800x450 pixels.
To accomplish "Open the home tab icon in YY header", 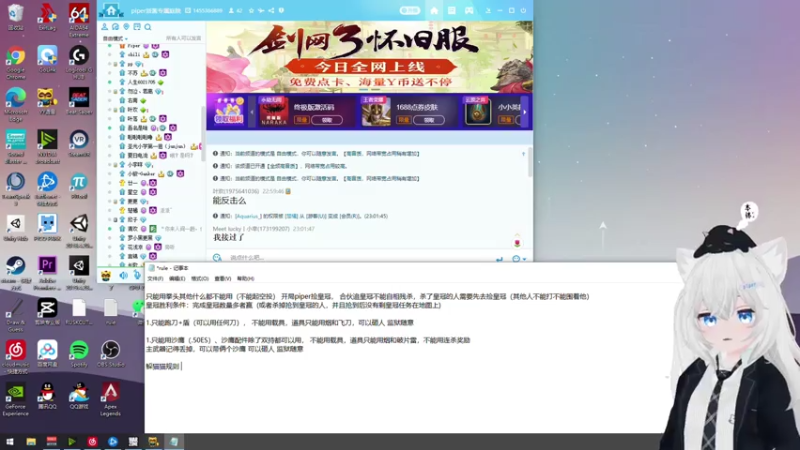I will pyautogui.click(x=434, y=10).
